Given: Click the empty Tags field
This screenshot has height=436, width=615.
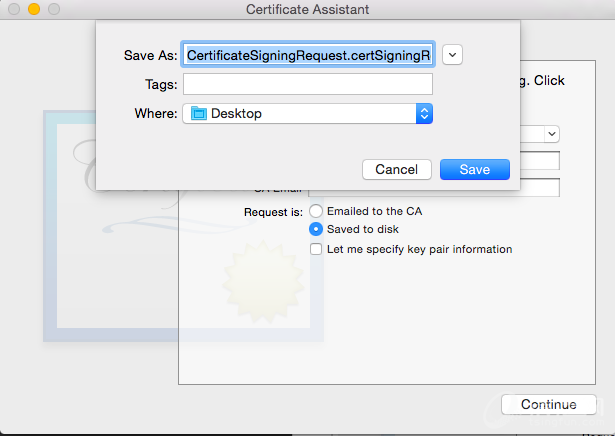Looking at the screenshot, I should 308,84.
